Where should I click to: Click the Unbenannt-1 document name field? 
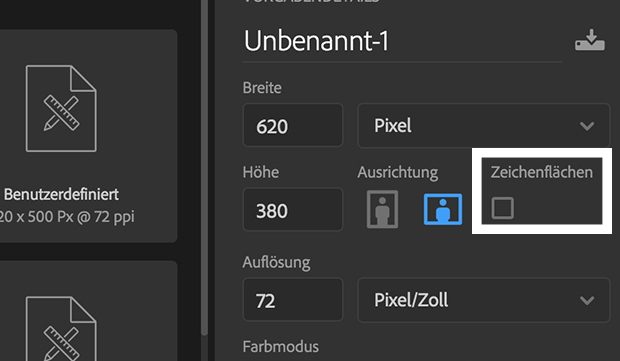(402, 41)
